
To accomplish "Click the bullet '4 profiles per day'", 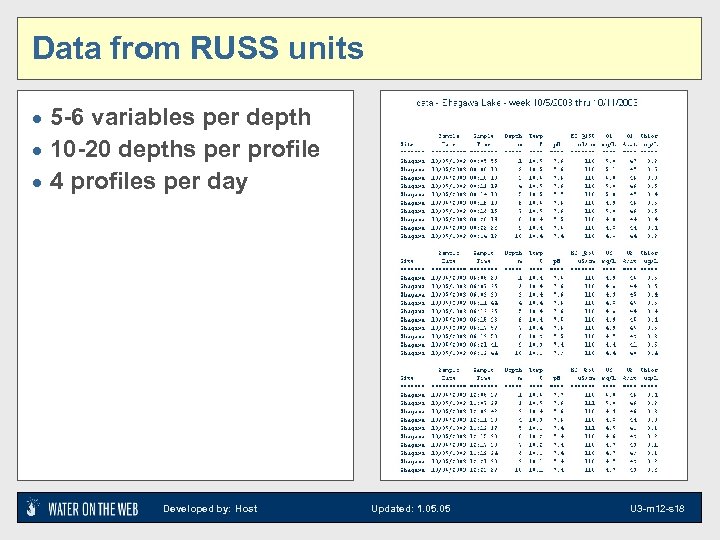I will coord(149,181).
